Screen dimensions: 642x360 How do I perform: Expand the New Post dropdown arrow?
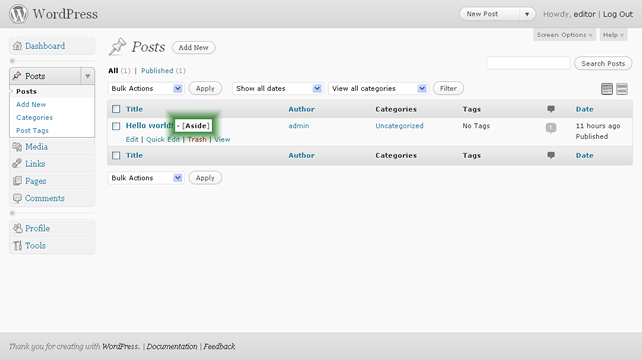coord(527,14)
